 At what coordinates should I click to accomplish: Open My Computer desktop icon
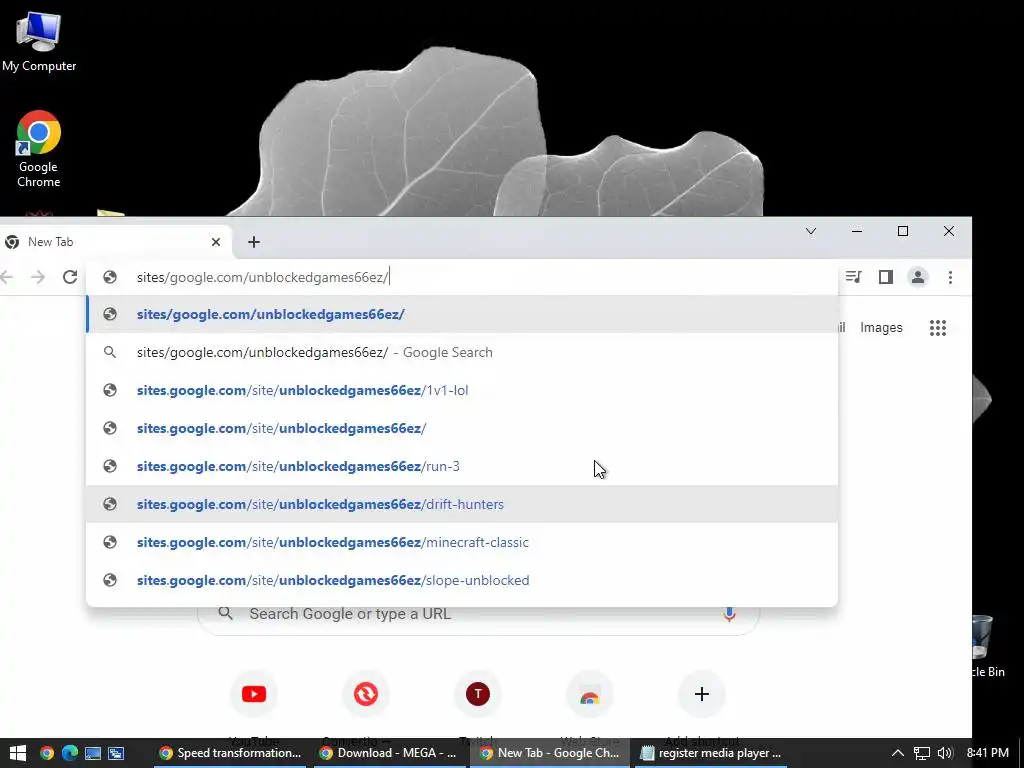point(39,41)
